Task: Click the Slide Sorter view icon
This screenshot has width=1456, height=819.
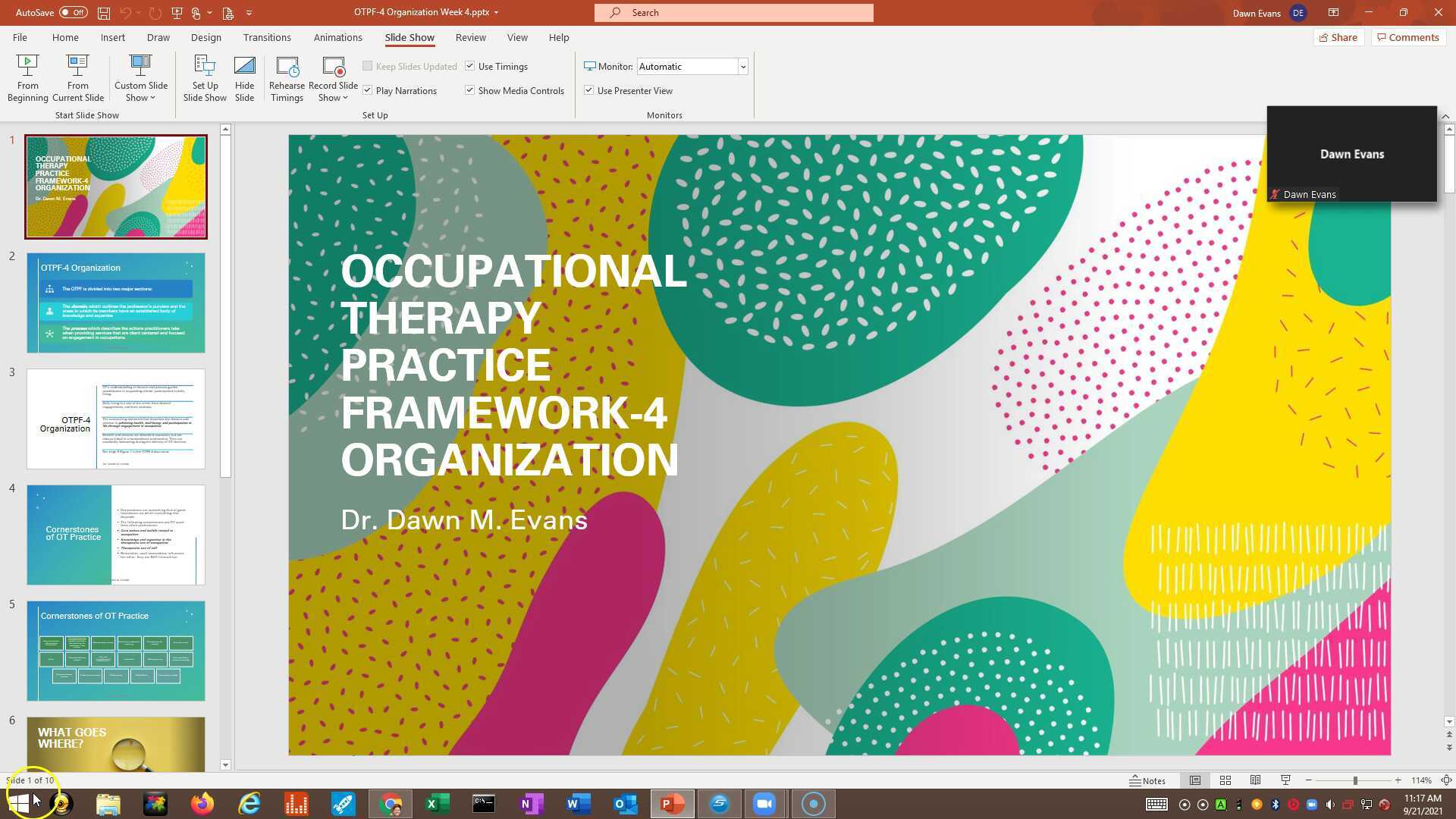Action: click(1225, 780)
